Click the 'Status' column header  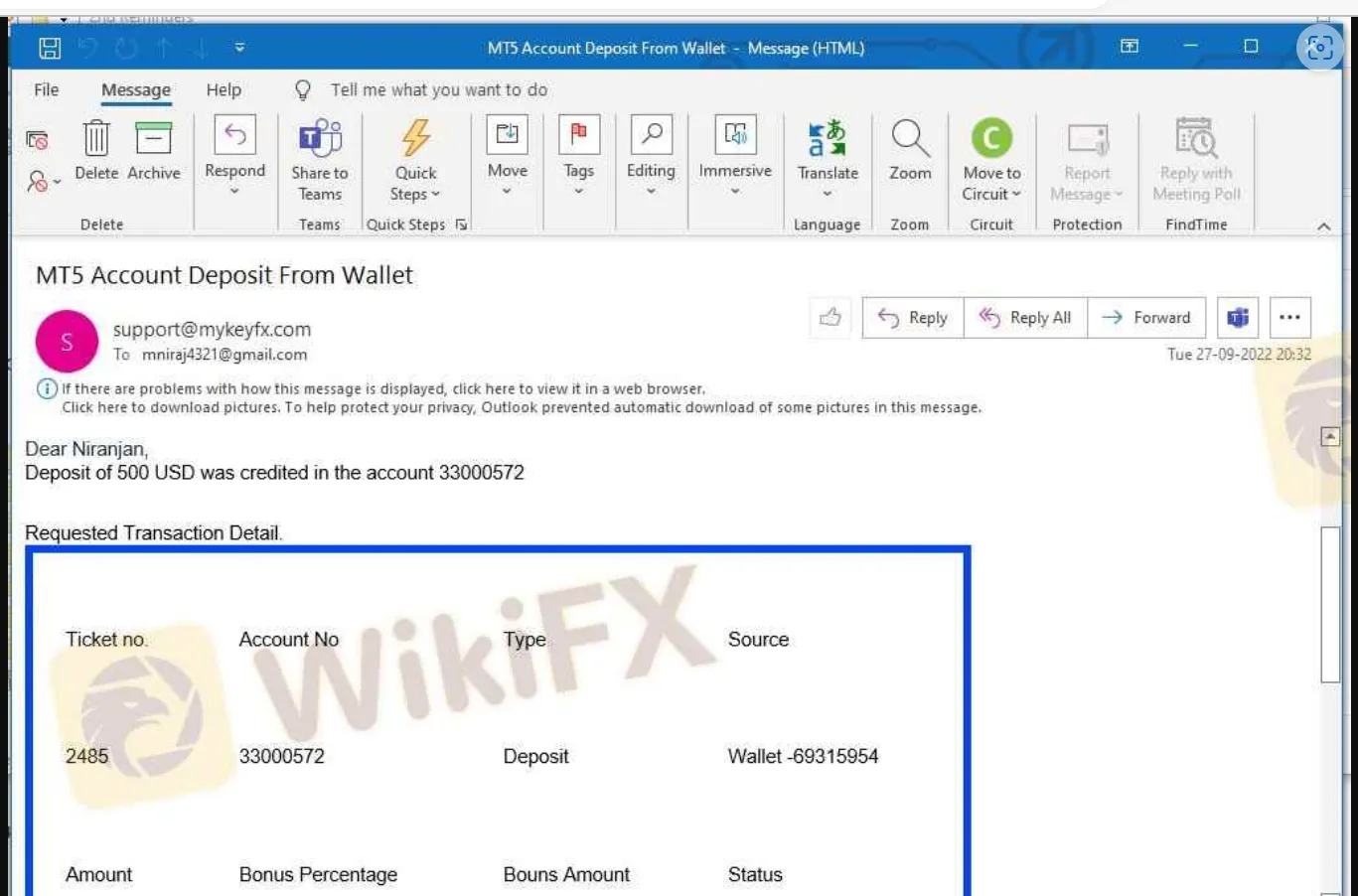coord(755,875)
